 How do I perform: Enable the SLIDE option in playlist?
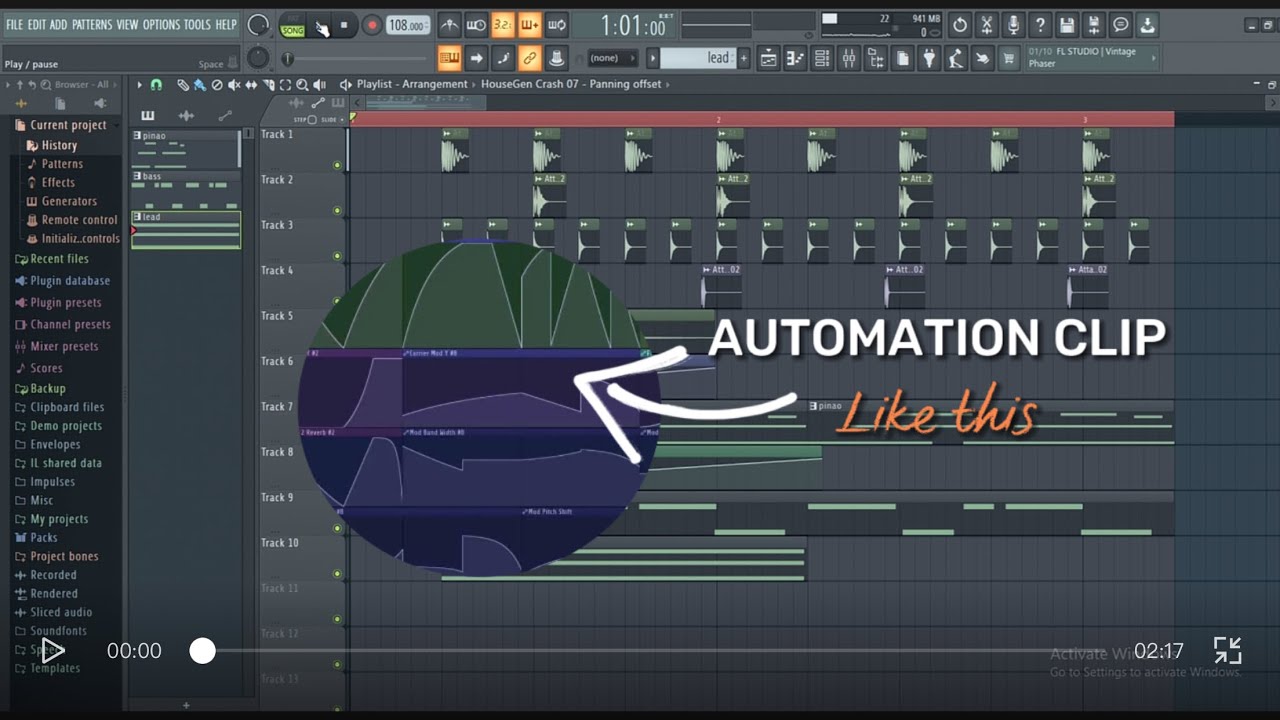342,119
